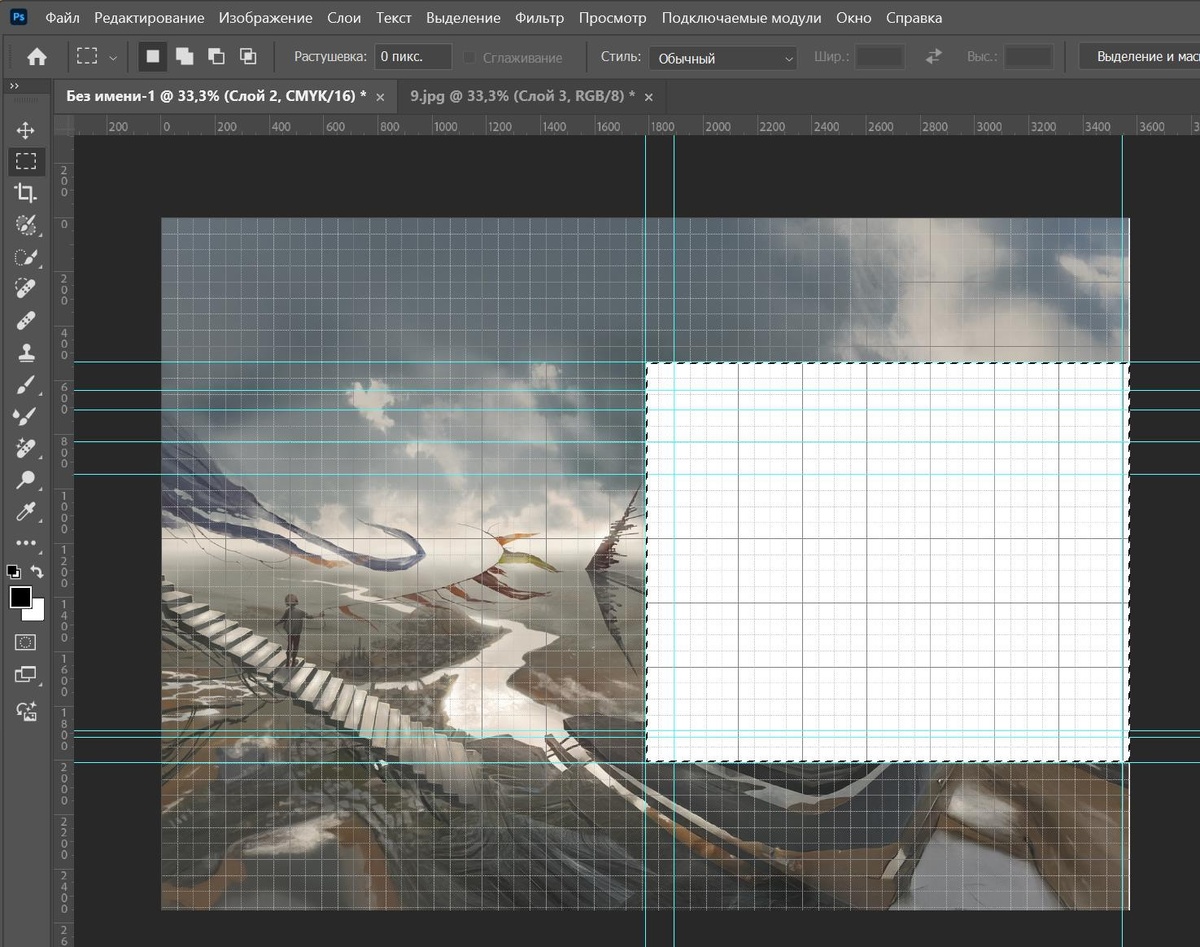Click inside the white selected canvas area
The width and height of the screenshot is (1200, 947).
(888, 562)
